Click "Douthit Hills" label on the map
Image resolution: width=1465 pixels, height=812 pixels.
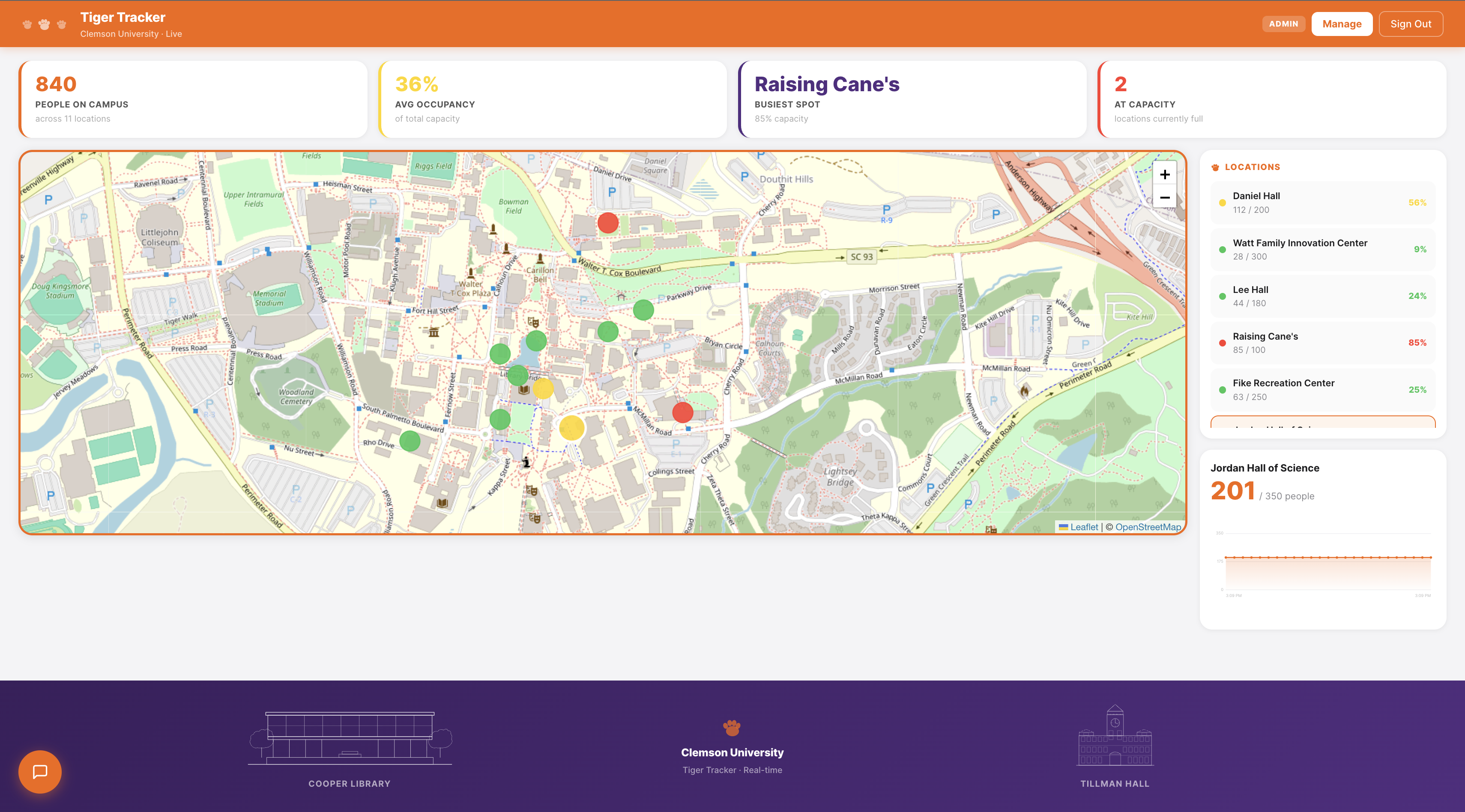(x=786, y=179)
